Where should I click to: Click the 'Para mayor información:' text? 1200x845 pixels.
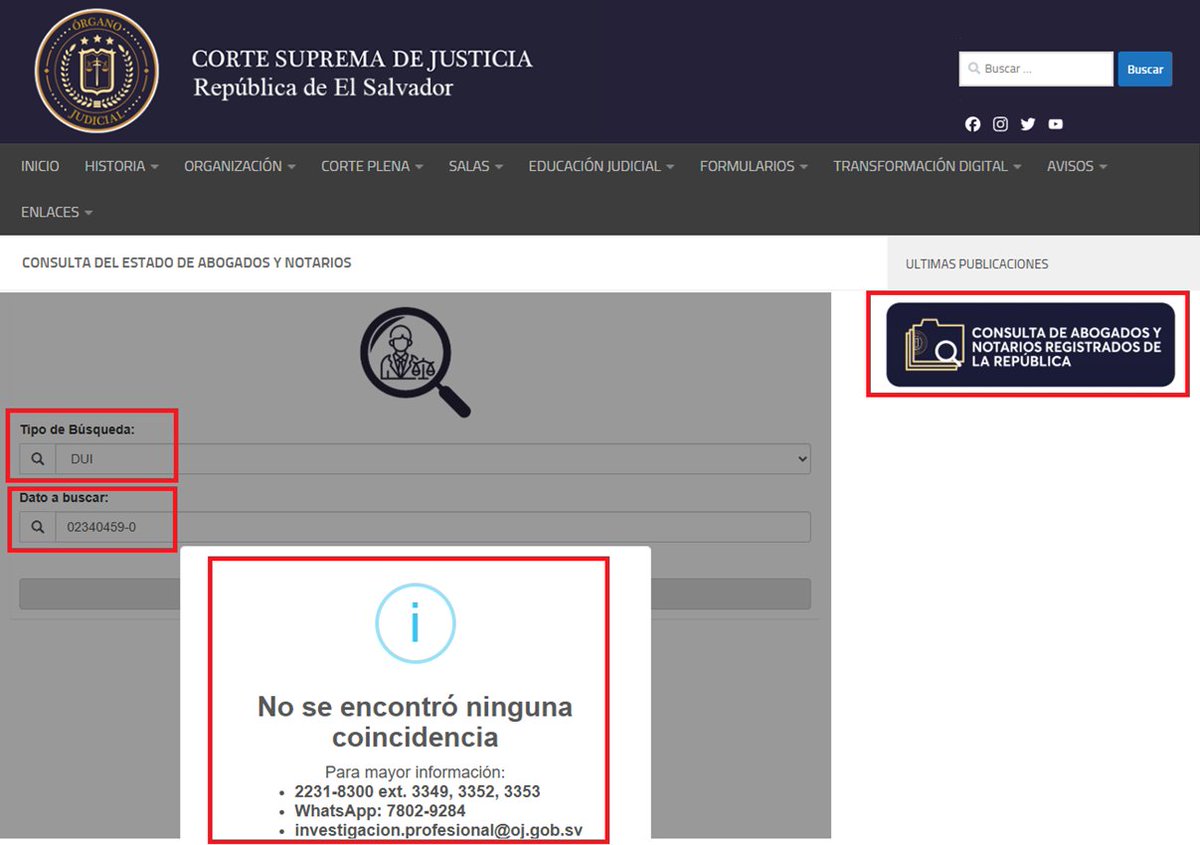(415, 772)
